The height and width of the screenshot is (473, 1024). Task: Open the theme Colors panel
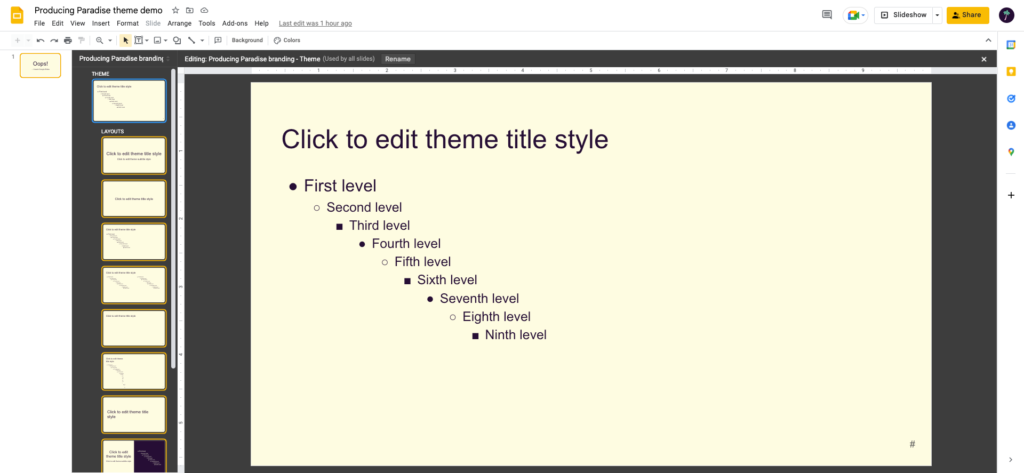tap(287, 41)
